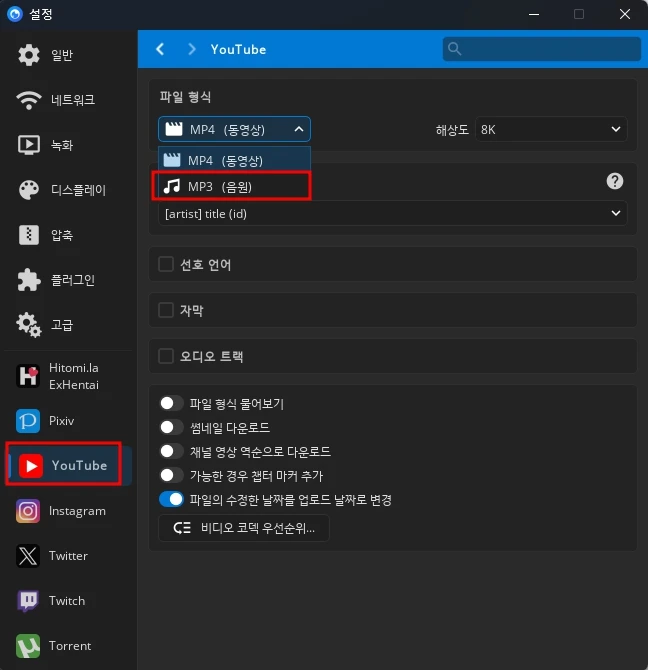Expand the [artist] title (id) filename dropdown

(x=392, y=213)
